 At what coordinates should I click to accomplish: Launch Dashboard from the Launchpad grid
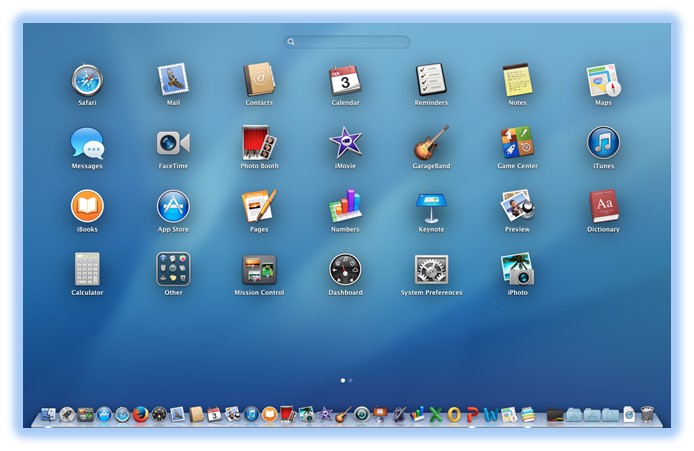coord(345,269)
